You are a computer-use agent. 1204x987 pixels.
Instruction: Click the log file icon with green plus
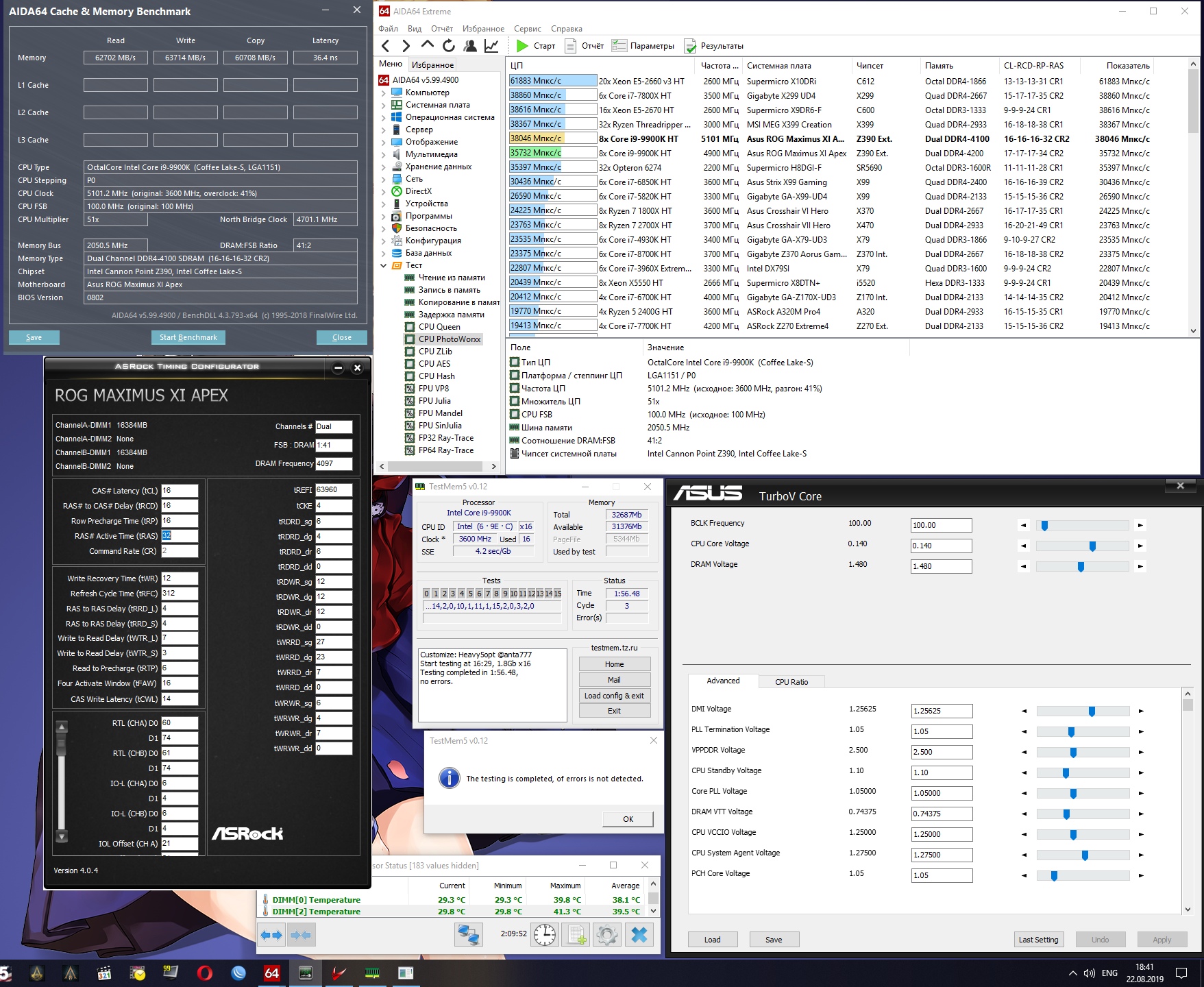click(576, 935)
